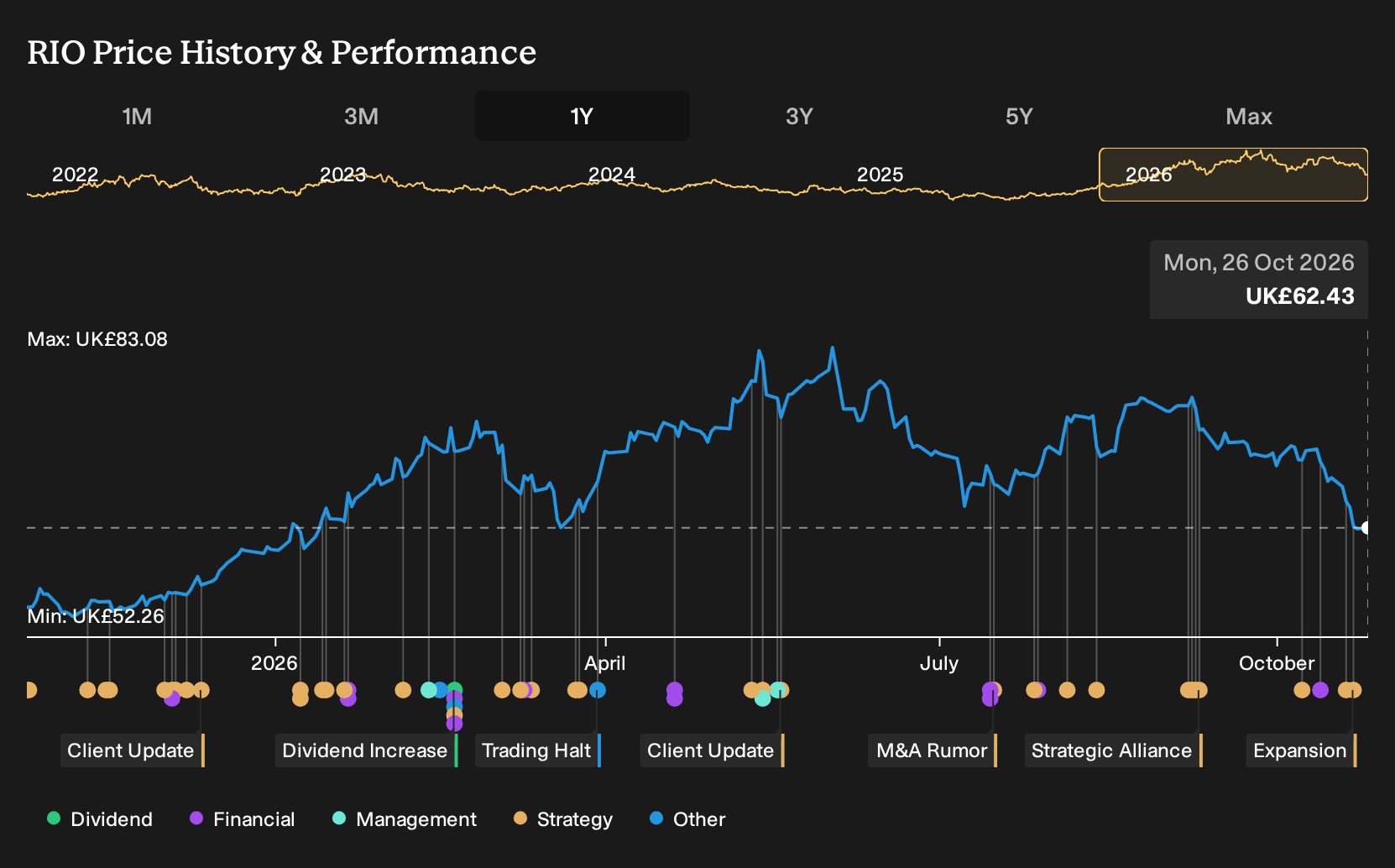This screenshot has height=868, width=1395.
Task: Open the Trading Halt event label
Action: 537,750
